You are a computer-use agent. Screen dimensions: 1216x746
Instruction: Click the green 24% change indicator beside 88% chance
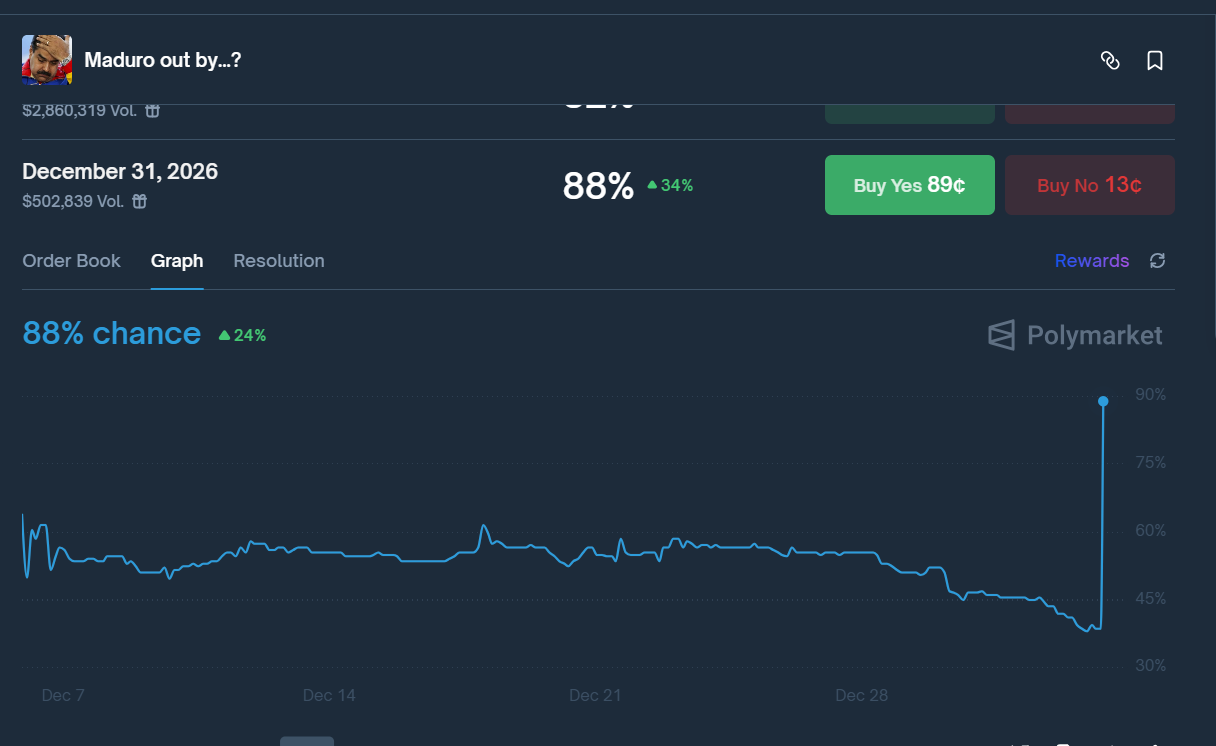tap(242, 335)
